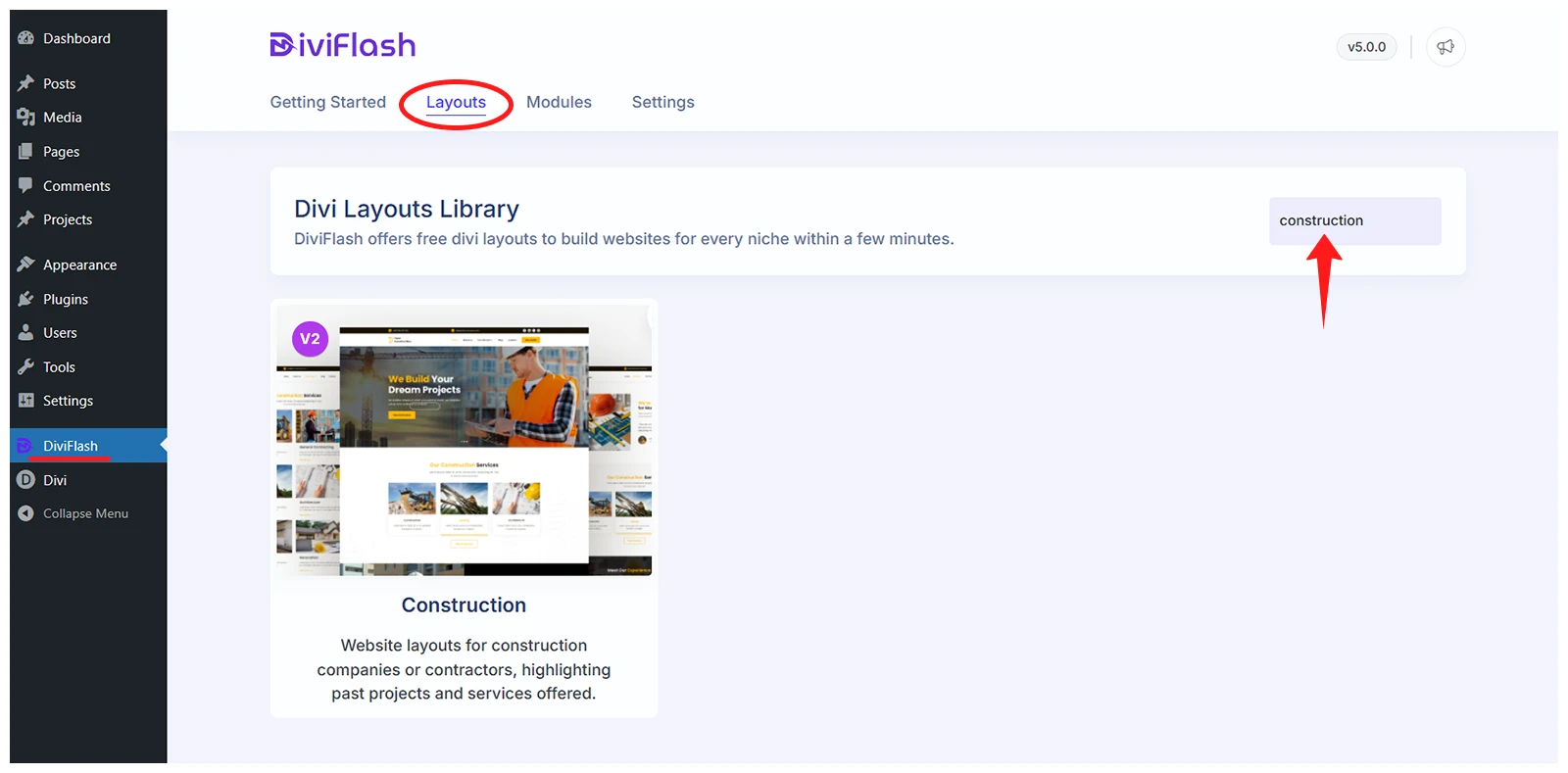The width and height of the screenshot is (1568, 773).
Task: Click the Construction layout title
Action: [464, 605]
